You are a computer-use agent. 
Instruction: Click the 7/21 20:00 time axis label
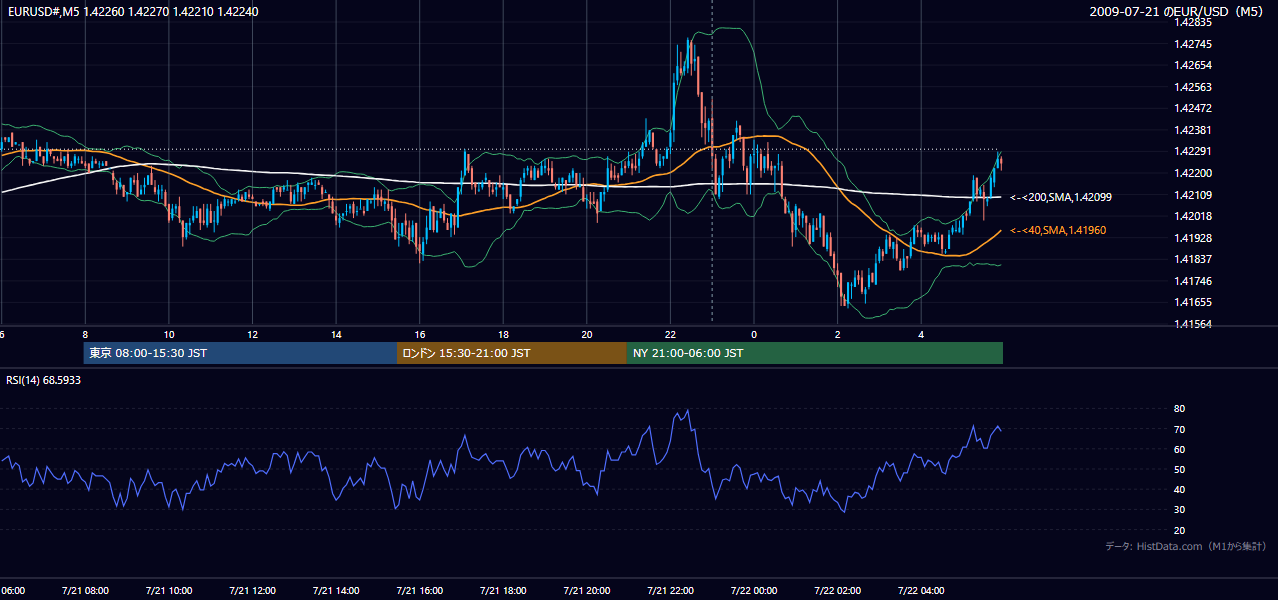click(x=587, y=591)
